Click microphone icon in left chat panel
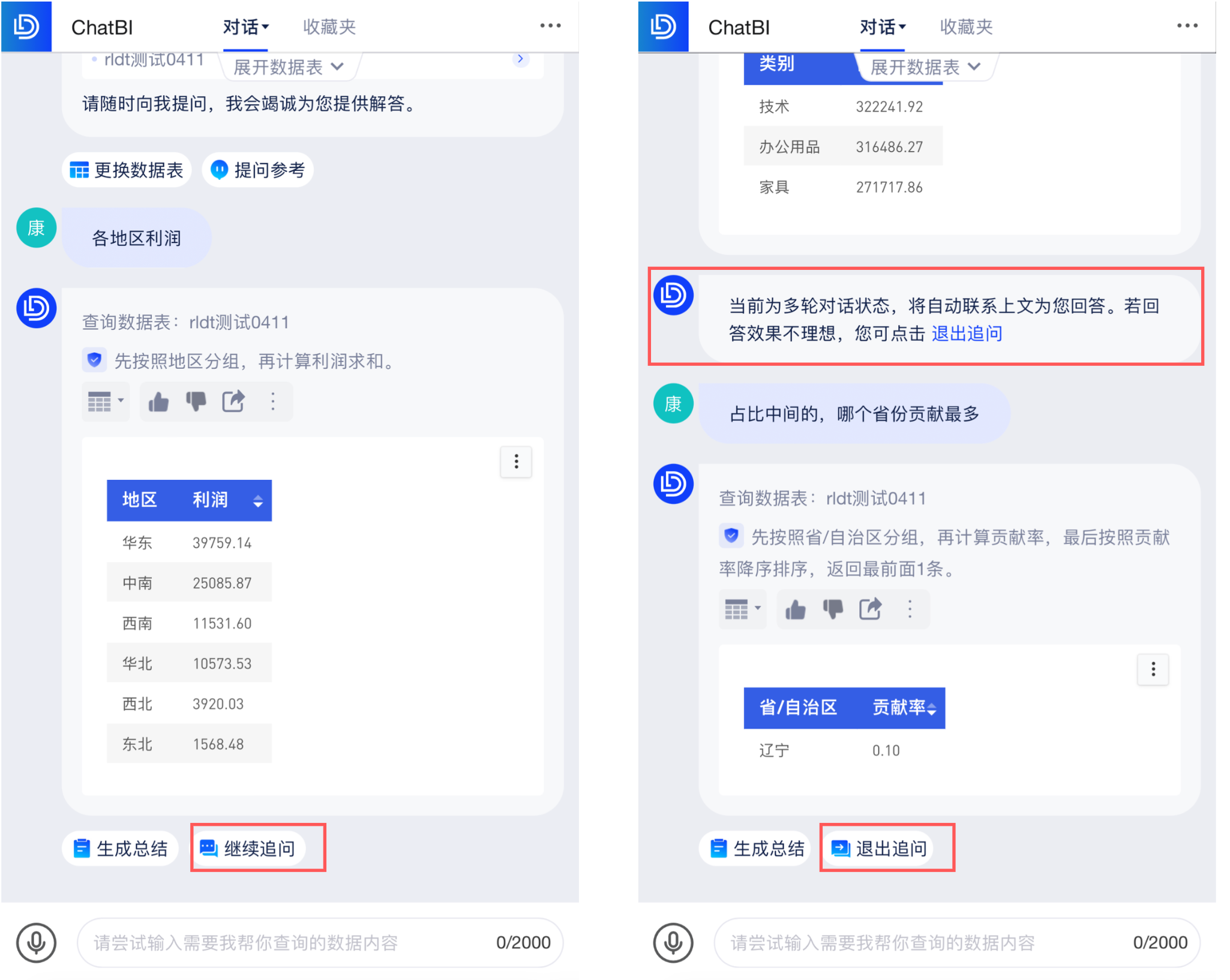Screen dimensions: 1230x980 [x=36, y=942]
